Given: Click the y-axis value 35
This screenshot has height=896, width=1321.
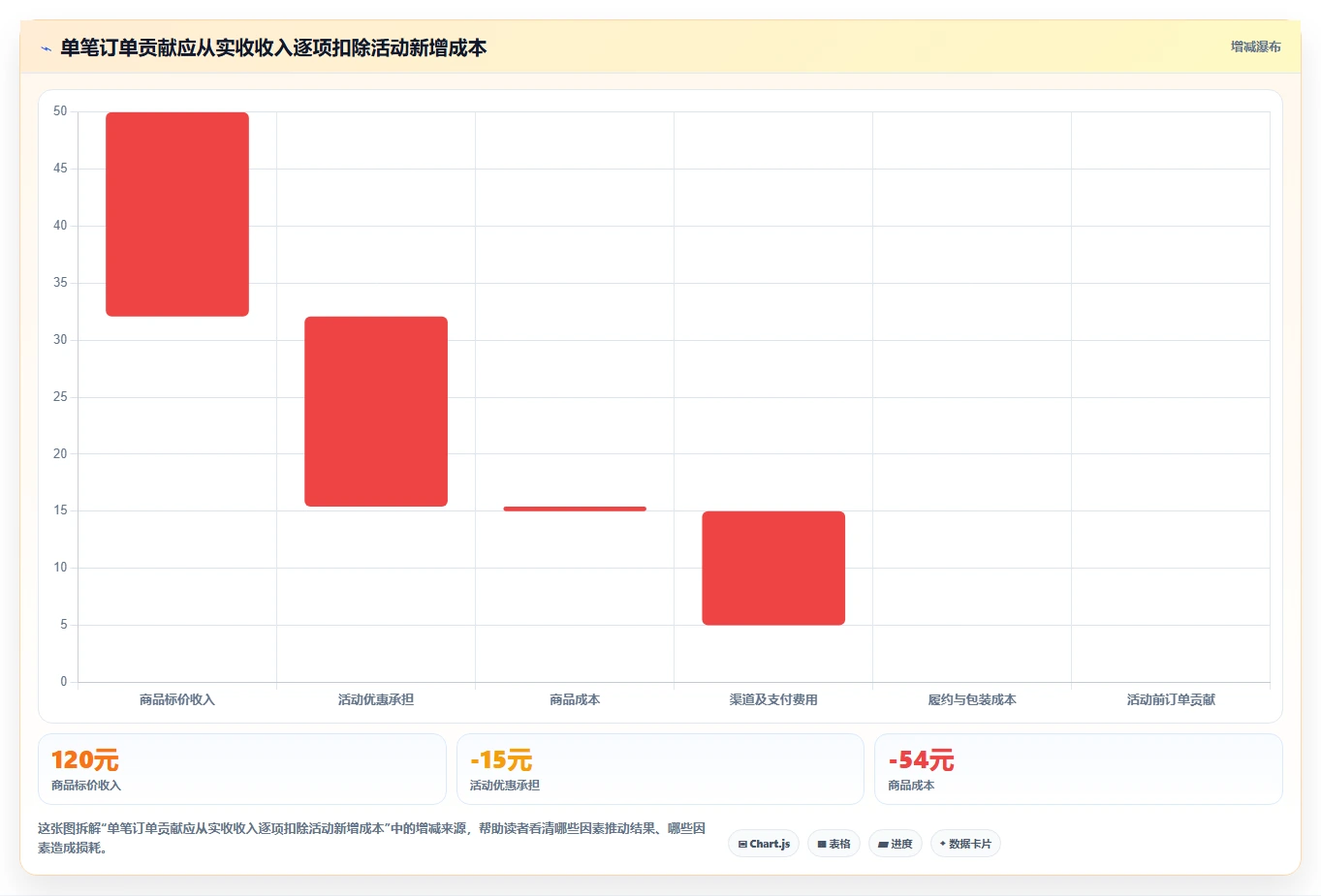Looking at the screenshot, I should 60,283.
